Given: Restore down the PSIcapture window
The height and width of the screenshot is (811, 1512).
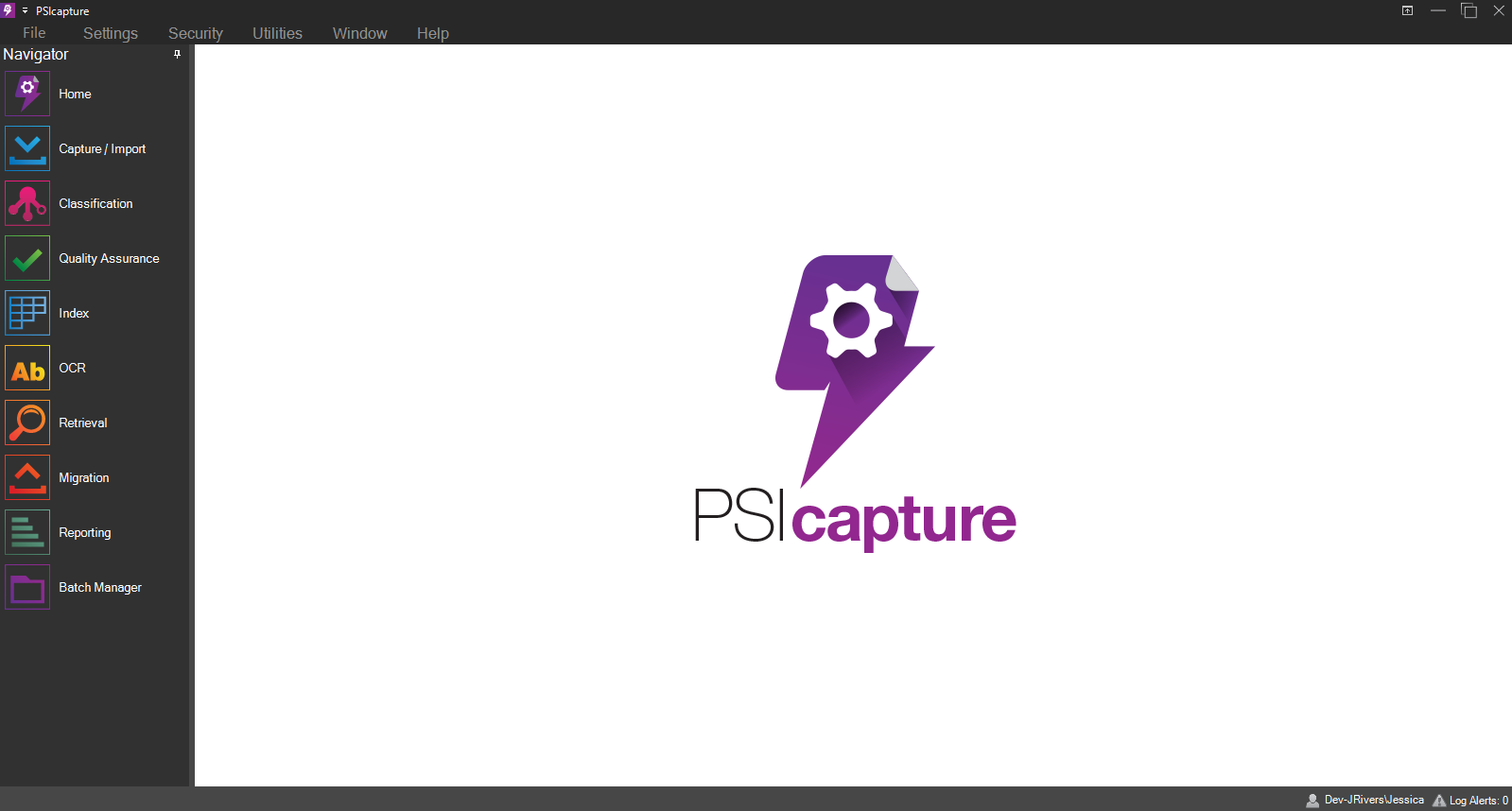Looking at the screenshot, I should coord(1469,10).
